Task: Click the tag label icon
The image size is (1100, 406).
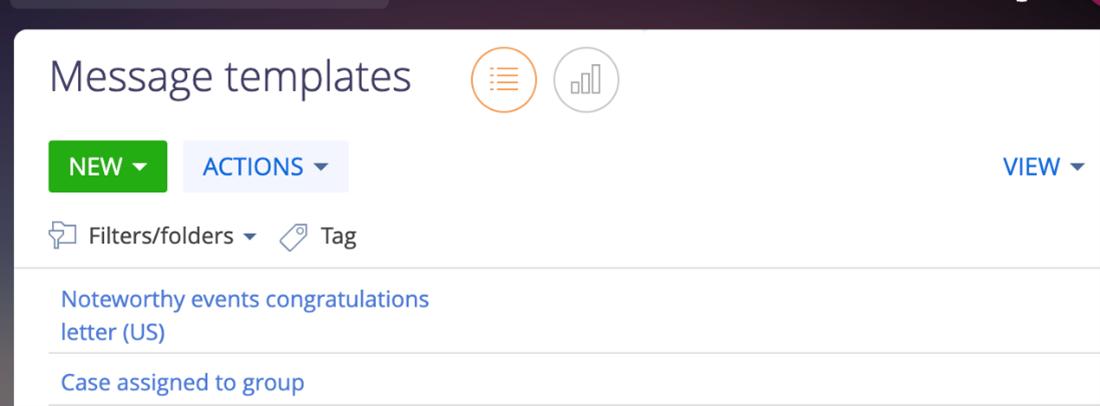Action: 294,237
